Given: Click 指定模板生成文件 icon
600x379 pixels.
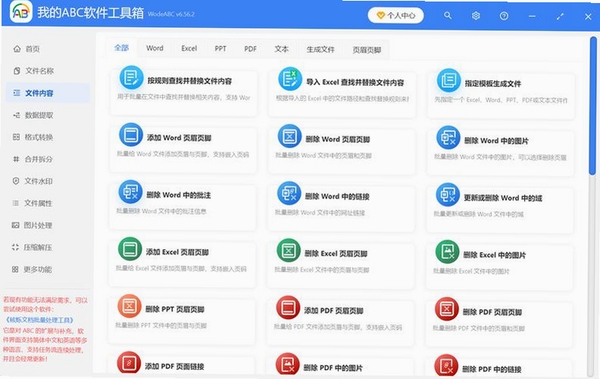Looking at the screenshot, I should [x=448, y=80].
